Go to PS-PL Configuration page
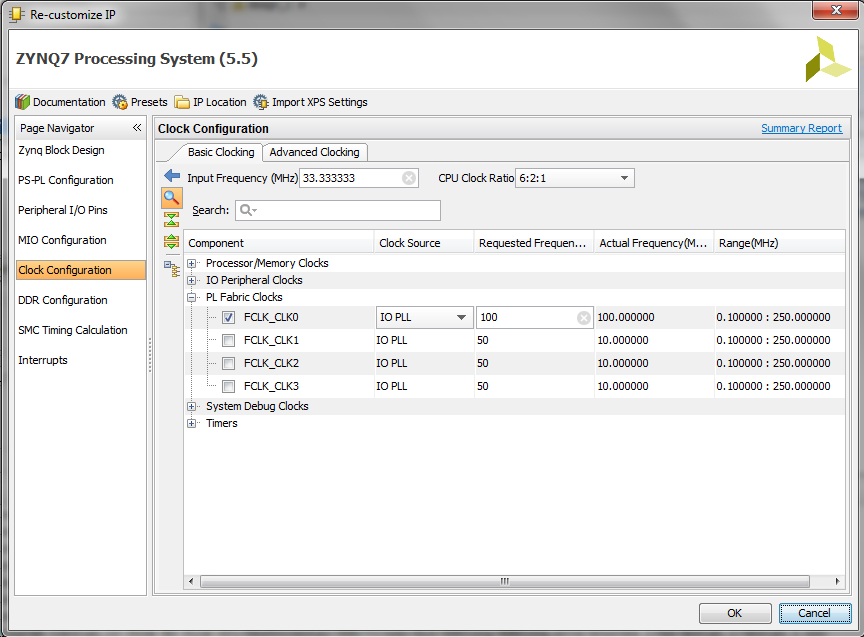The height and width of the screenshot is (637, 864). point(66,180)
